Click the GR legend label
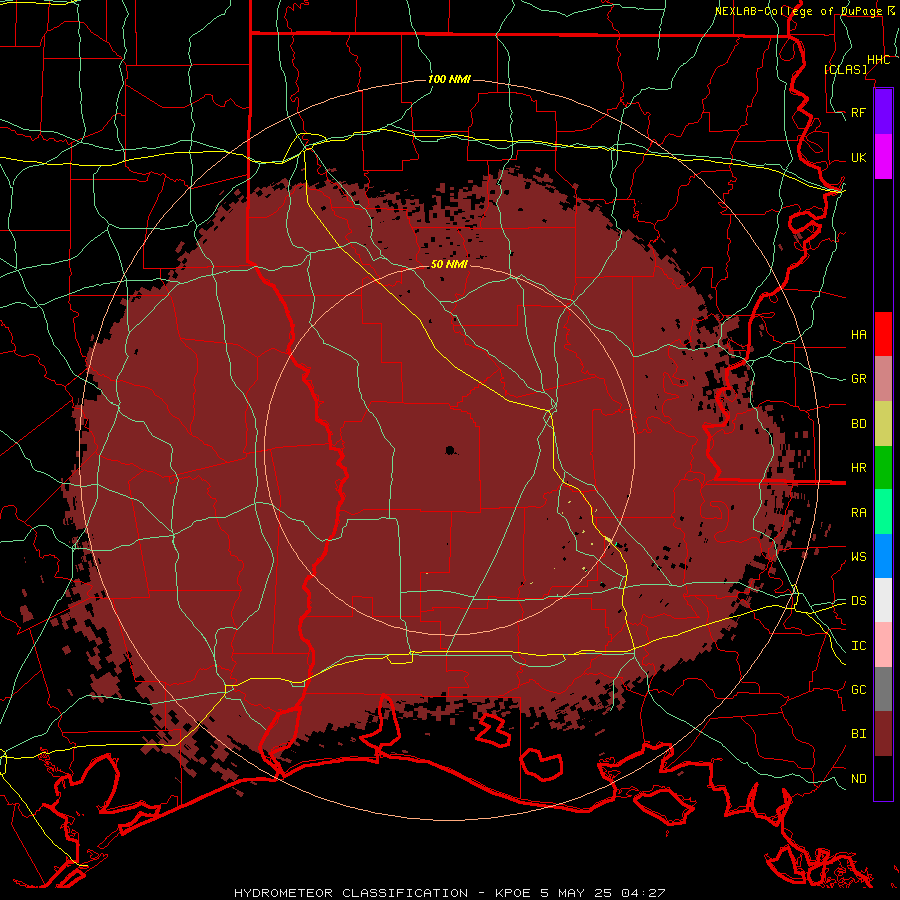 point(858,379)
